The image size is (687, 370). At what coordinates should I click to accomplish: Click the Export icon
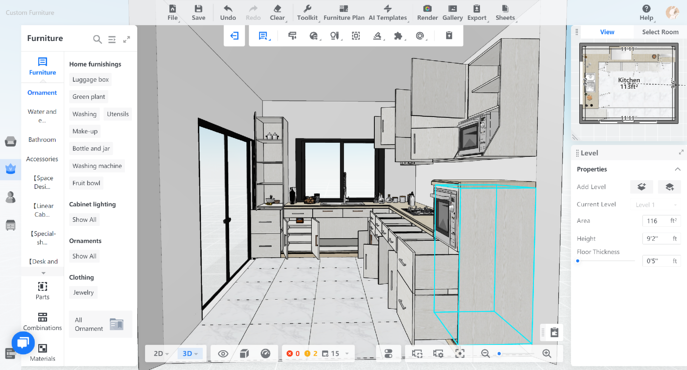coord(477,13)
